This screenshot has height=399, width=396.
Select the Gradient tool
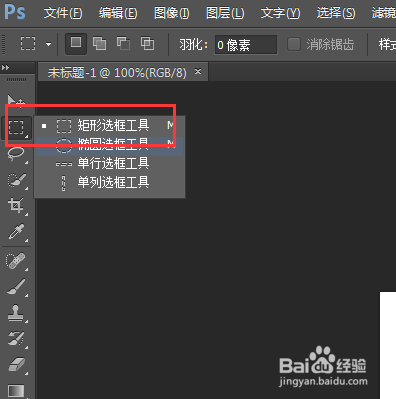16,390
